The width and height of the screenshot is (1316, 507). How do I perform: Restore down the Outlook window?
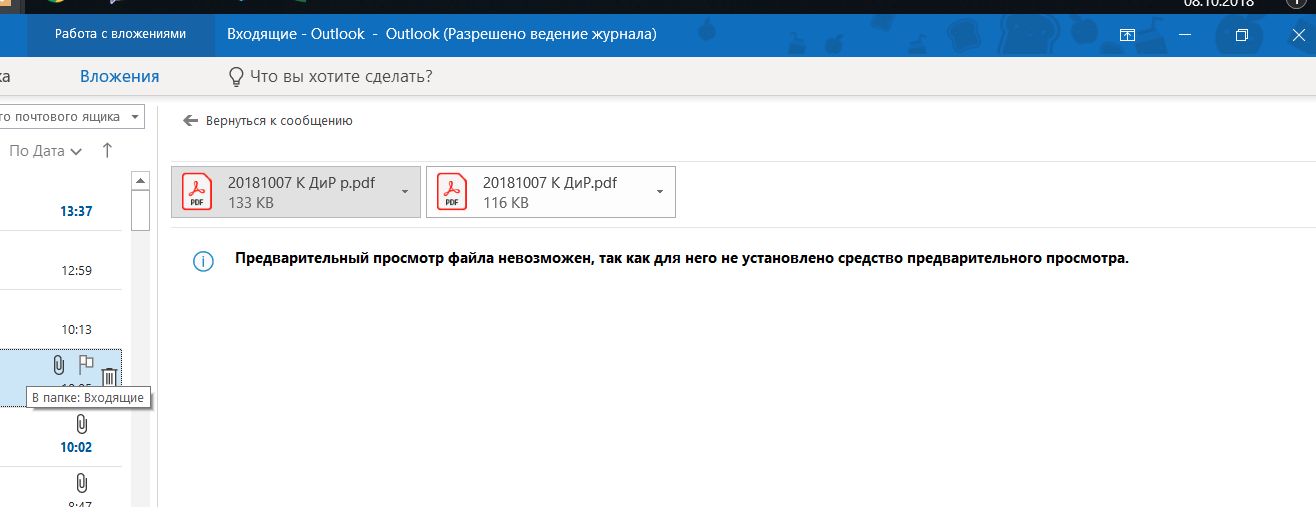coord(1242,35)
